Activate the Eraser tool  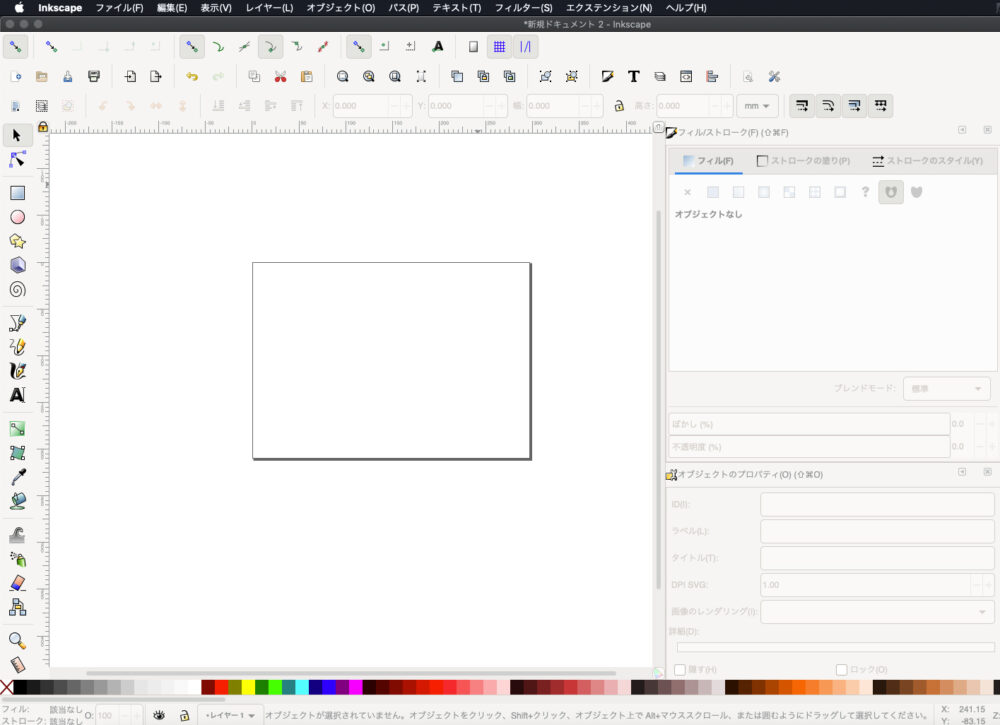[17, 583]
